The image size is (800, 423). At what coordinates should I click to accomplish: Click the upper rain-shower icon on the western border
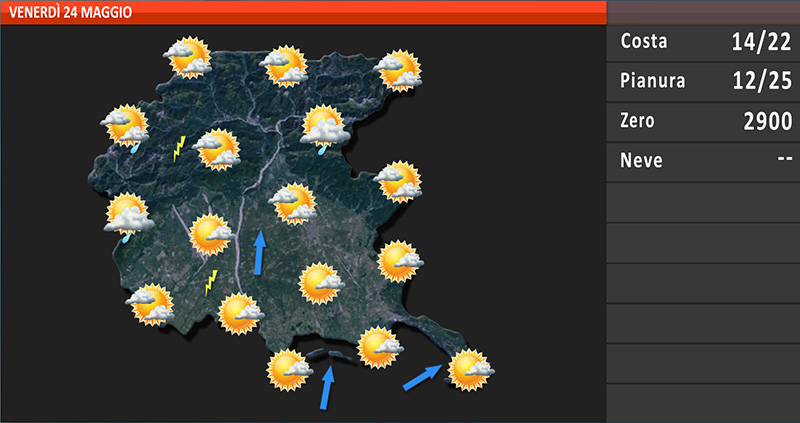pos(126,126)
